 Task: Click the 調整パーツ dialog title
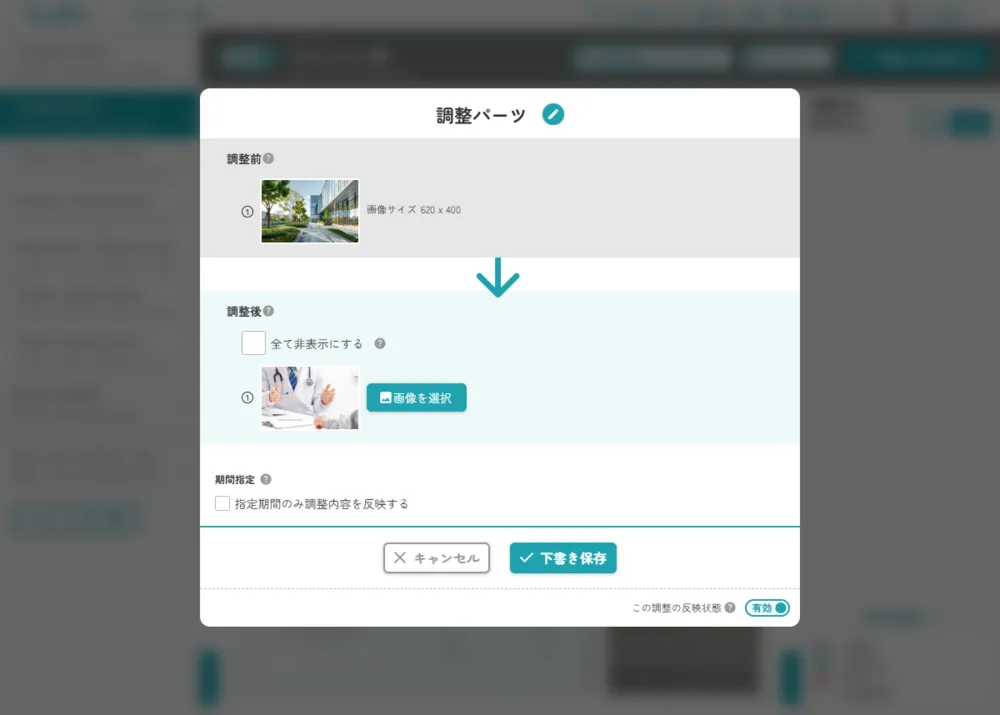coord(481,115)
